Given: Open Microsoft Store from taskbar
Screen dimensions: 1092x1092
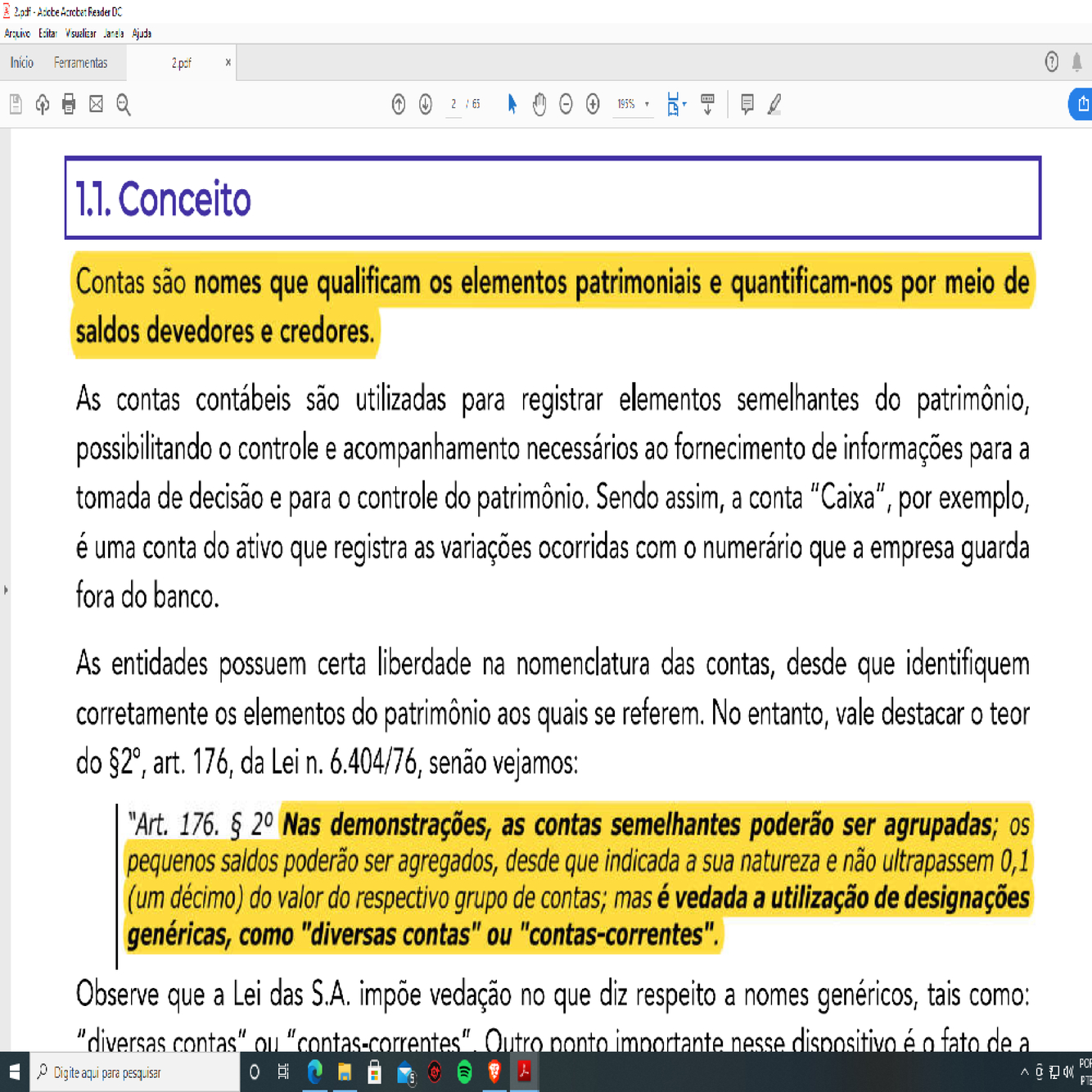Looking at the screenshot, I should pyautogui.click(x=374, y=1072).
